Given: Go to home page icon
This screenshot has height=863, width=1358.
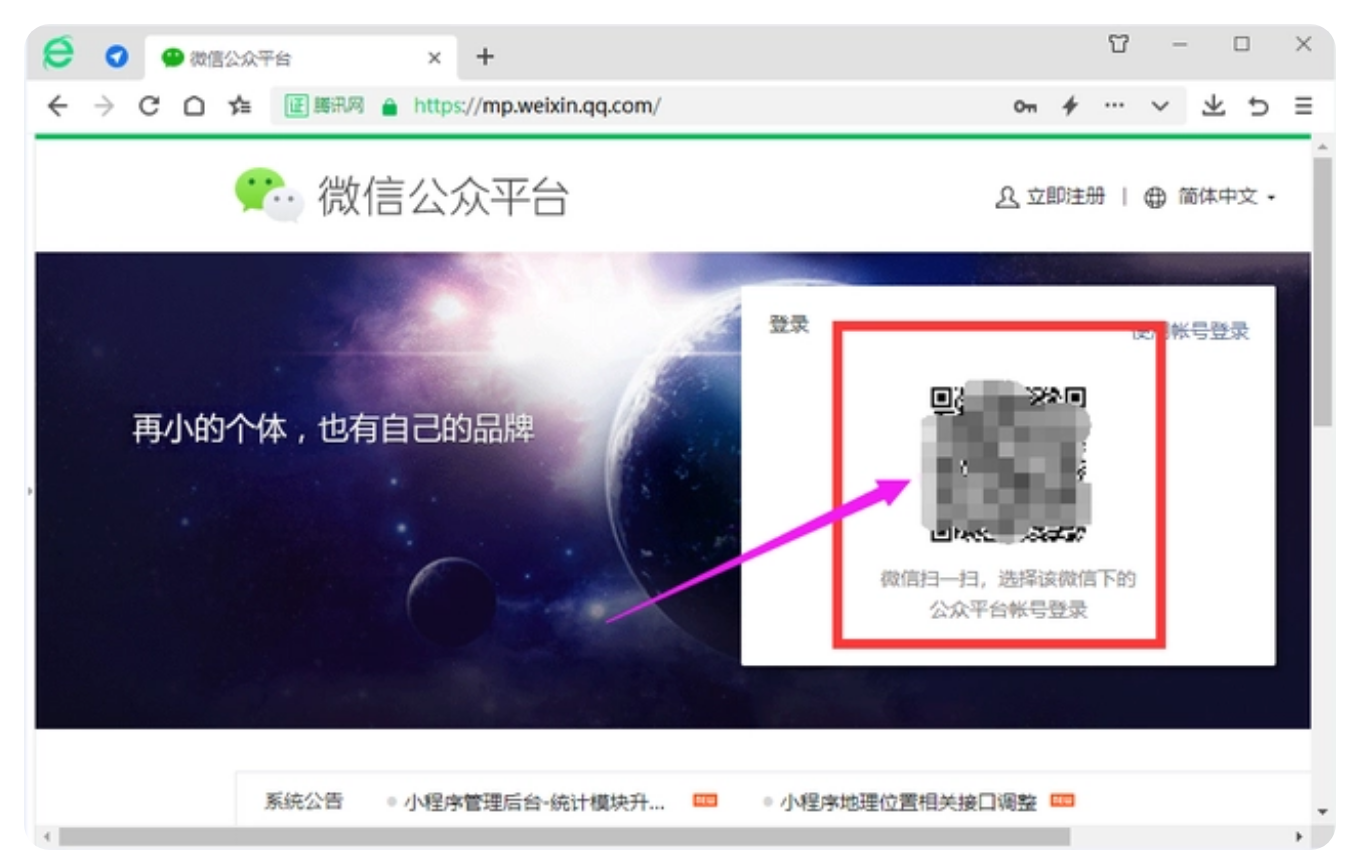Looking at the screenshot, I should 194,106.
